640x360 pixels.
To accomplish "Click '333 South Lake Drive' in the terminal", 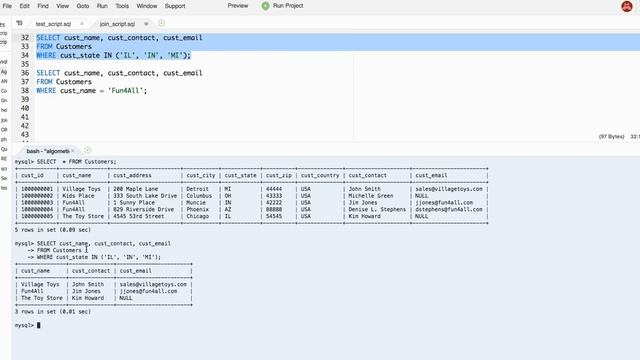I will [145, 196].
